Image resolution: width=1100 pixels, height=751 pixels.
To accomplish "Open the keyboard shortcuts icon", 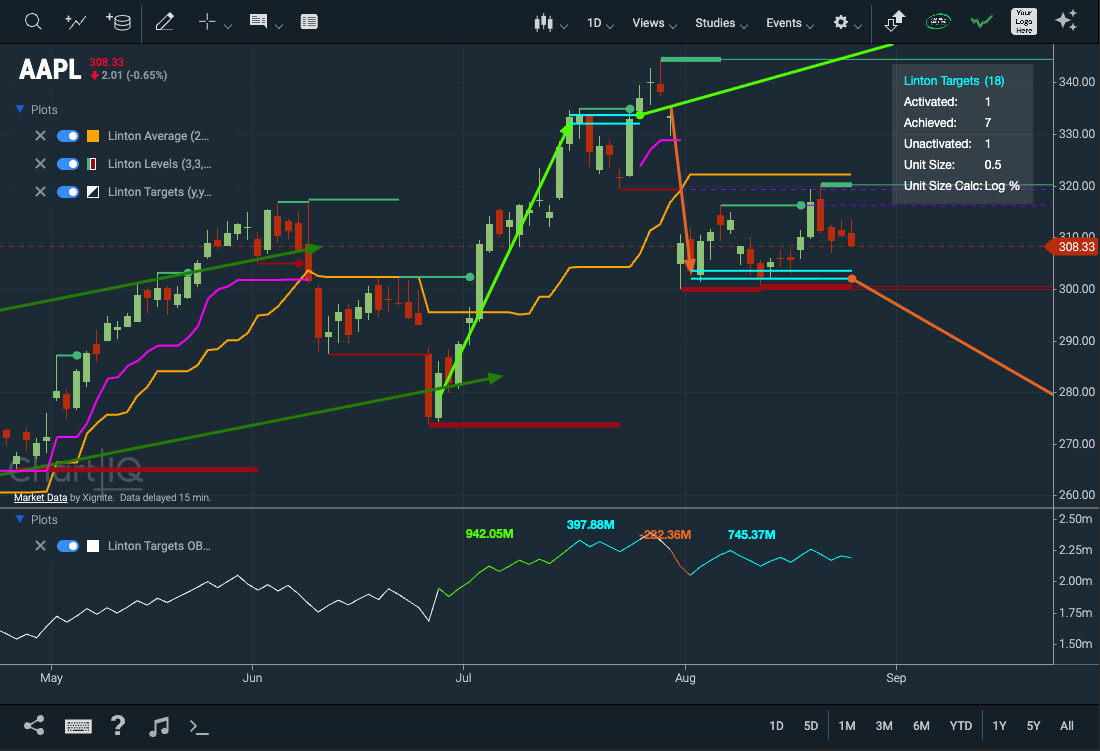I will (78, 726).
